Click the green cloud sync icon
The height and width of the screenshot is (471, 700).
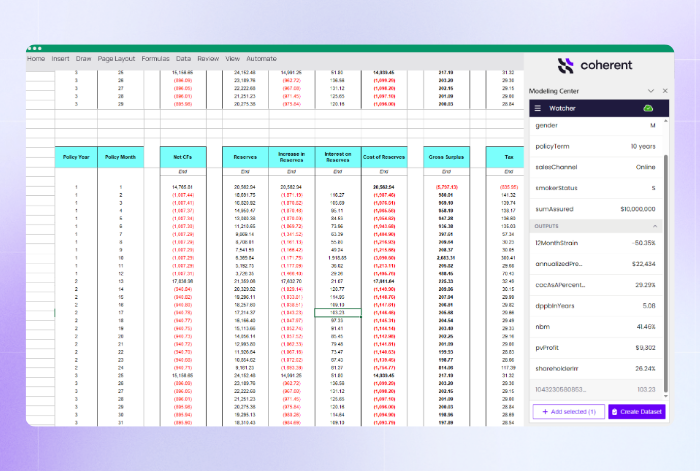(647, 108)
